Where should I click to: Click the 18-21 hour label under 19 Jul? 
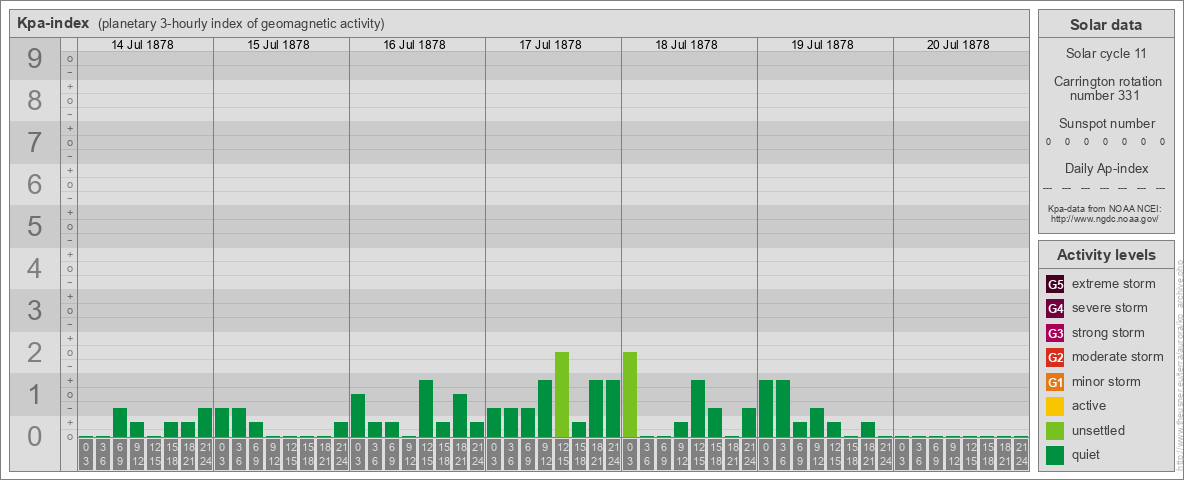point(868,455)
